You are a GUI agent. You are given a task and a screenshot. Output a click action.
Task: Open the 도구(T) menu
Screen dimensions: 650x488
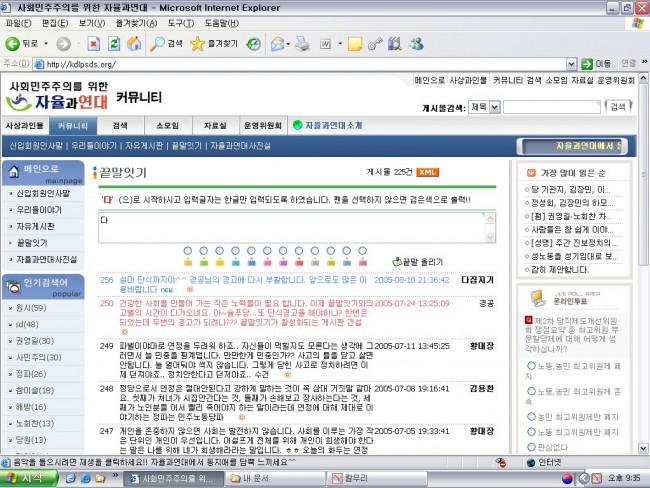point(181,22)
